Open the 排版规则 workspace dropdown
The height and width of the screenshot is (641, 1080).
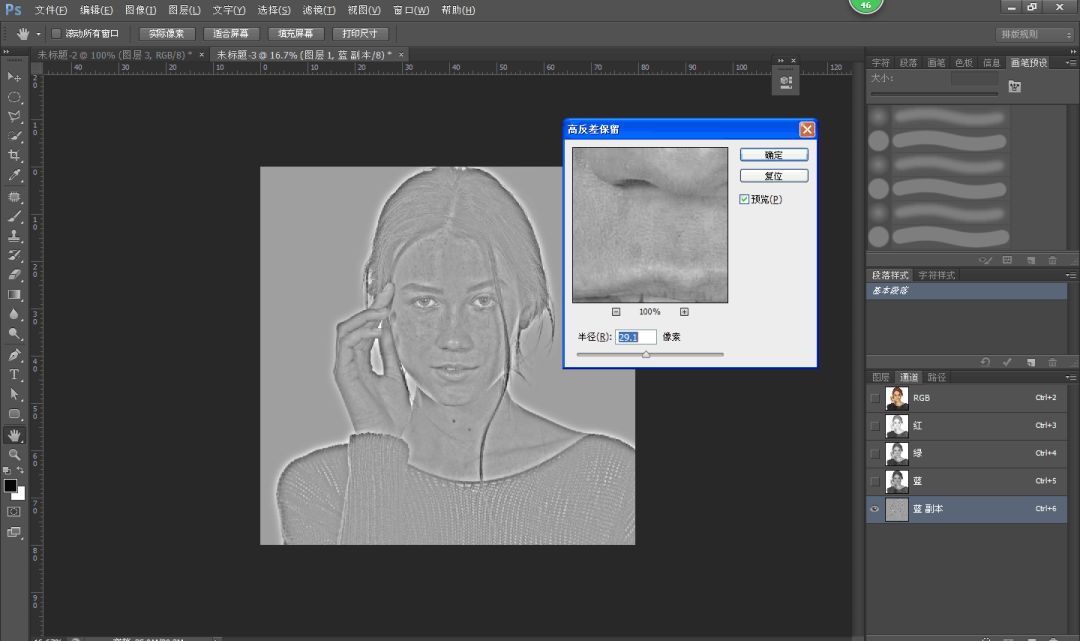pyautogui.click(x=1034, y=34)
